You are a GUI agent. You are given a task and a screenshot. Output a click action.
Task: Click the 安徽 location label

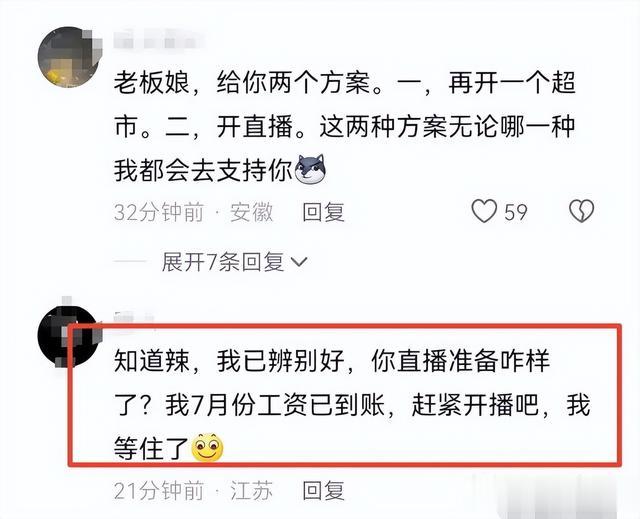[251, 212]
